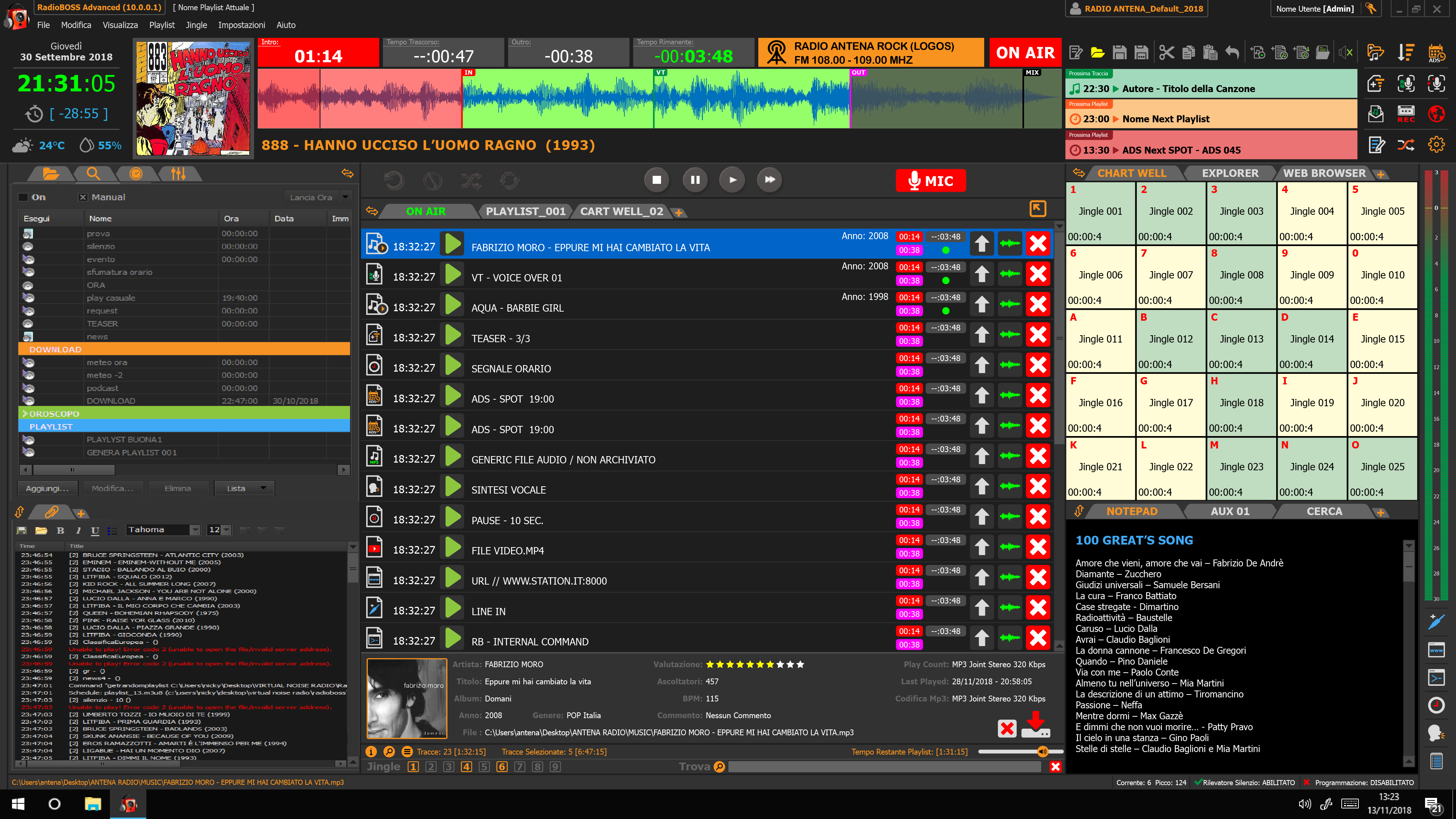Click the microphone with red plus icon

pos(1436,83)
